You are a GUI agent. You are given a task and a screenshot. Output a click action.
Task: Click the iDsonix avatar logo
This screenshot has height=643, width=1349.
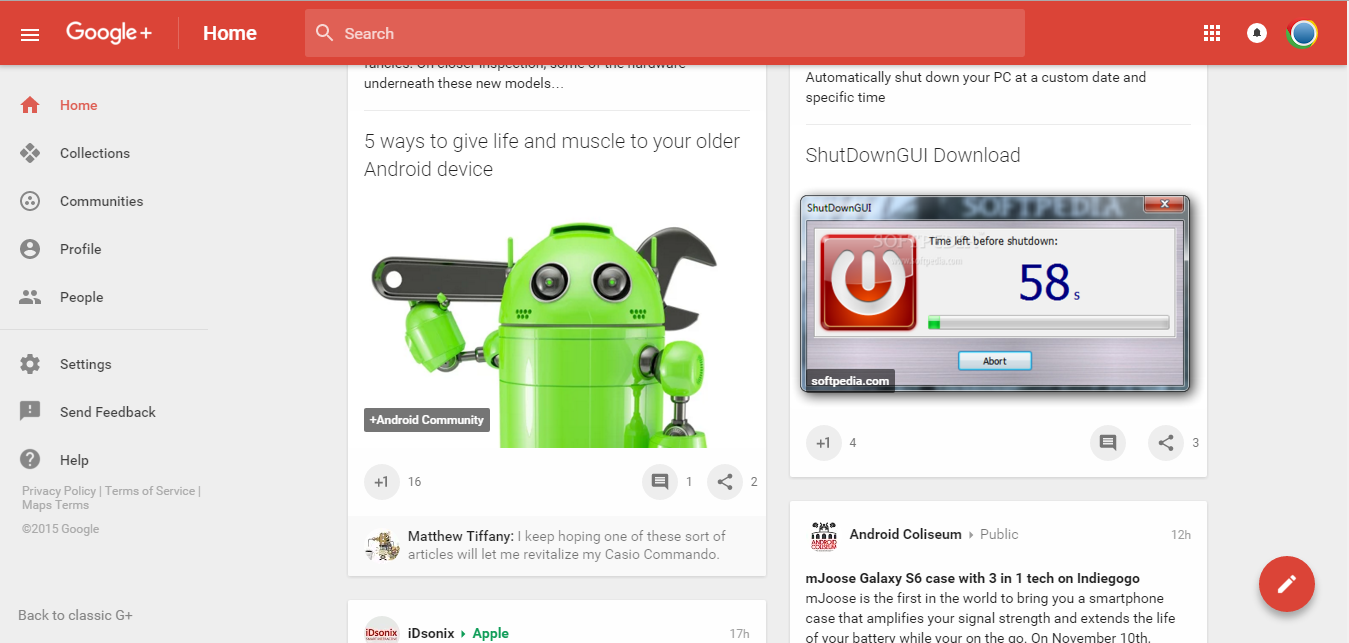click(x=382, y=633)
